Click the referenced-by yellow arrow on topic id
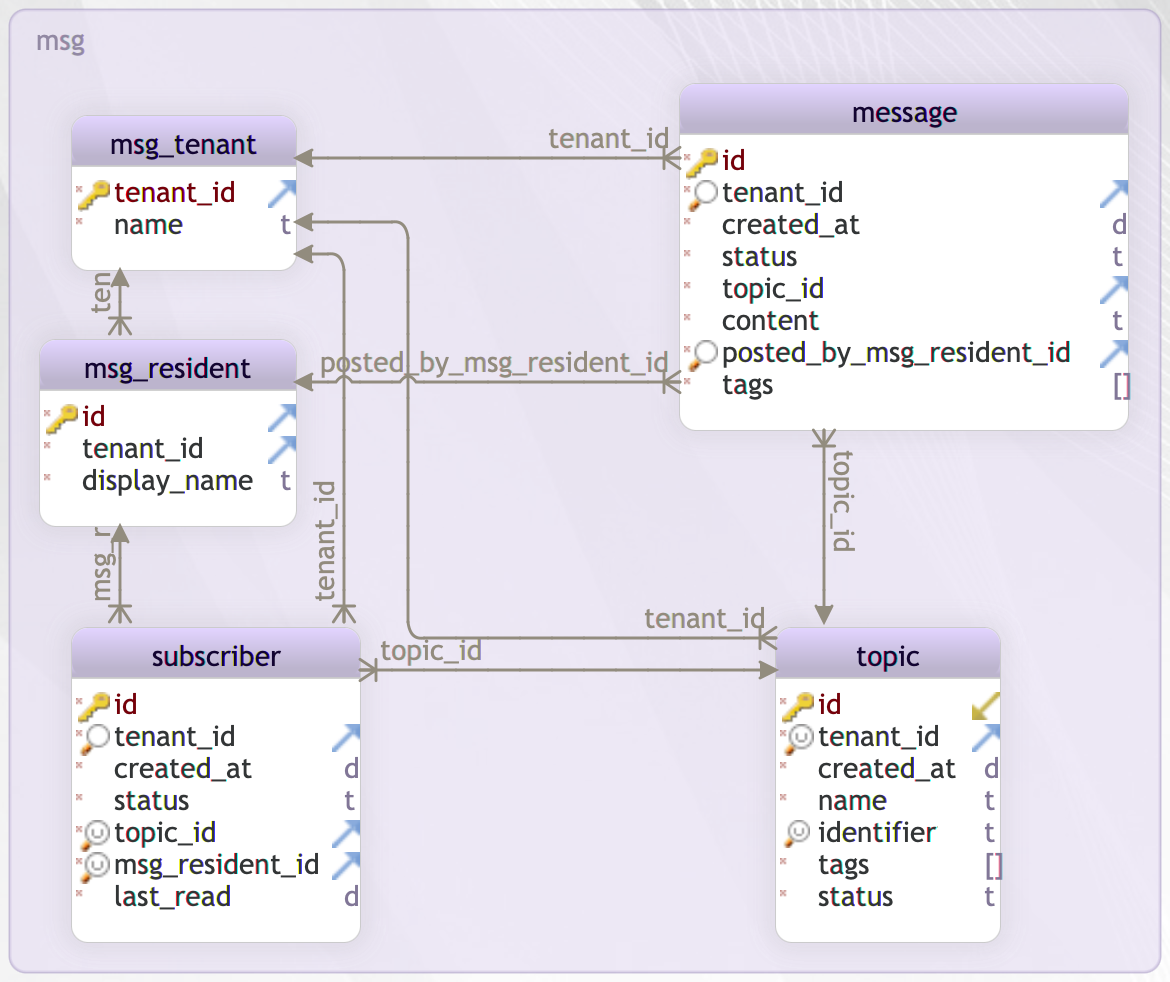This screenshot has width=1170, height=982. pyautogui.click(x=986, y=706)
